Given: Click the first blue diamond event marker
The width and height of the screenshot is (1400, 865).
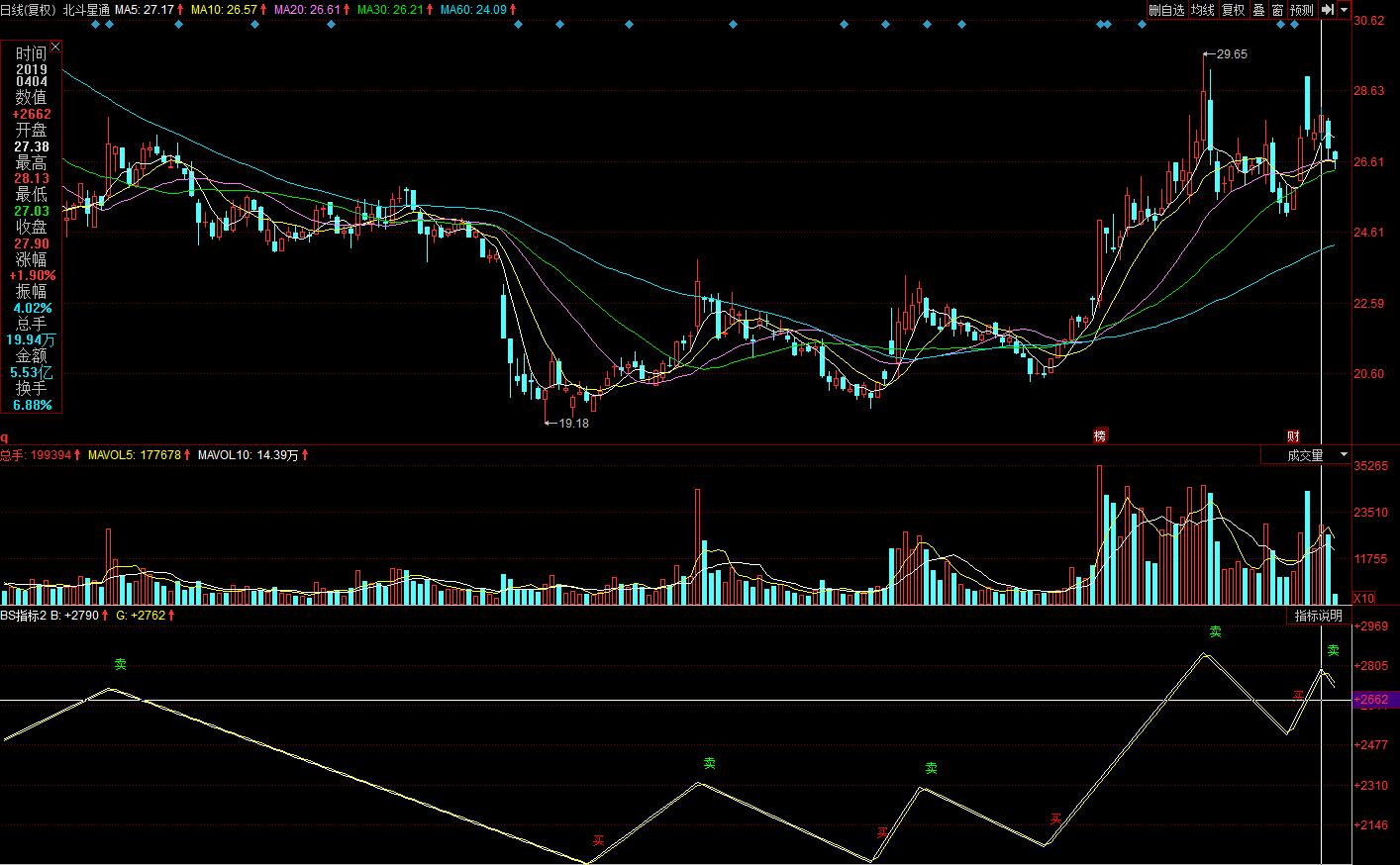Looking at the screenshot, I should point(95,25).
